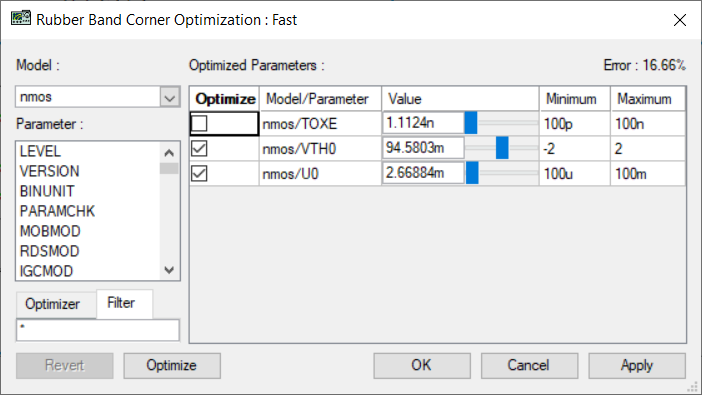The image size is (702, 395).
Task: Click the parameter list scroll-down arrow
Action: pos(169,270)
